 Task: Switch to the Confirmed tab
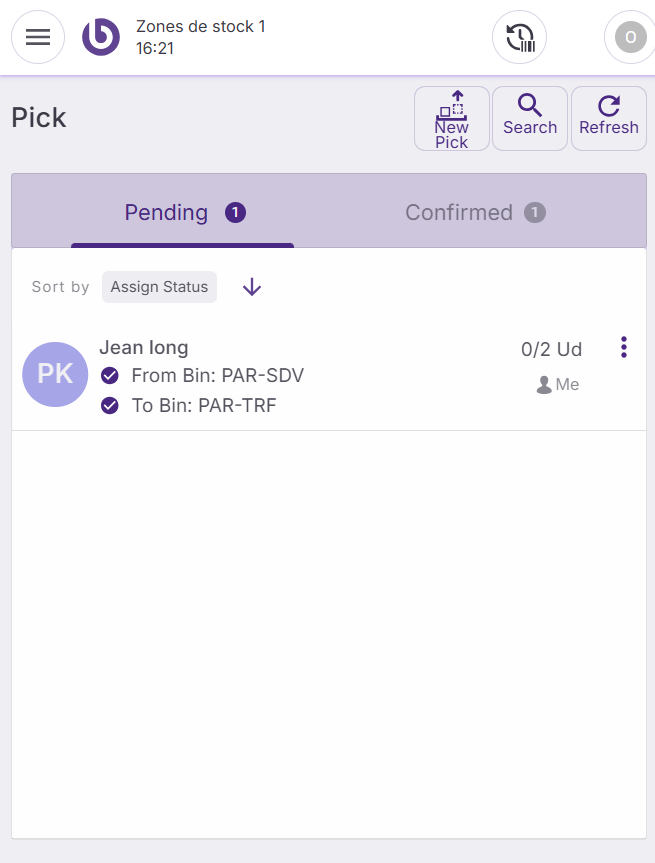point(459,213)
